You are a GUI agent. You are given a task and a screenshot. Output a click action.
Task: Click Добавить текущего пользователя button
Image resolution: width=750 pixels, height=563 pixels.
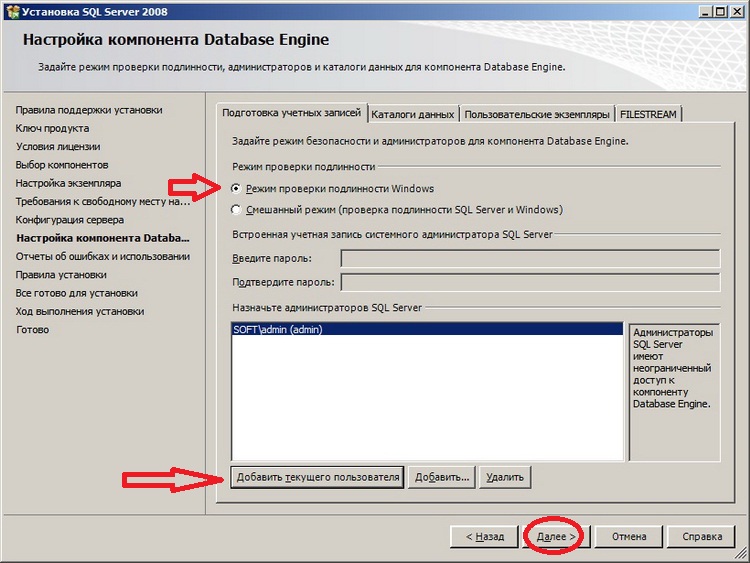click(318, 477)
